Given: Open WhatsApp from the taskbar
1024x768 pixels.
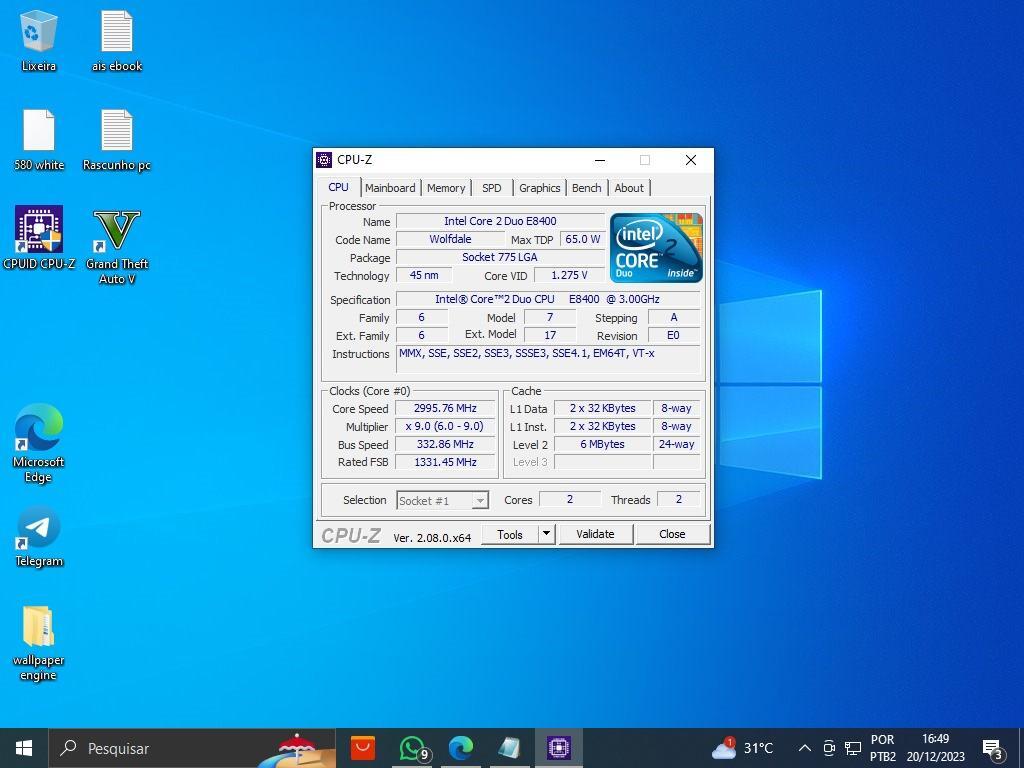Looking at the screenshot, I should point(412,748).
